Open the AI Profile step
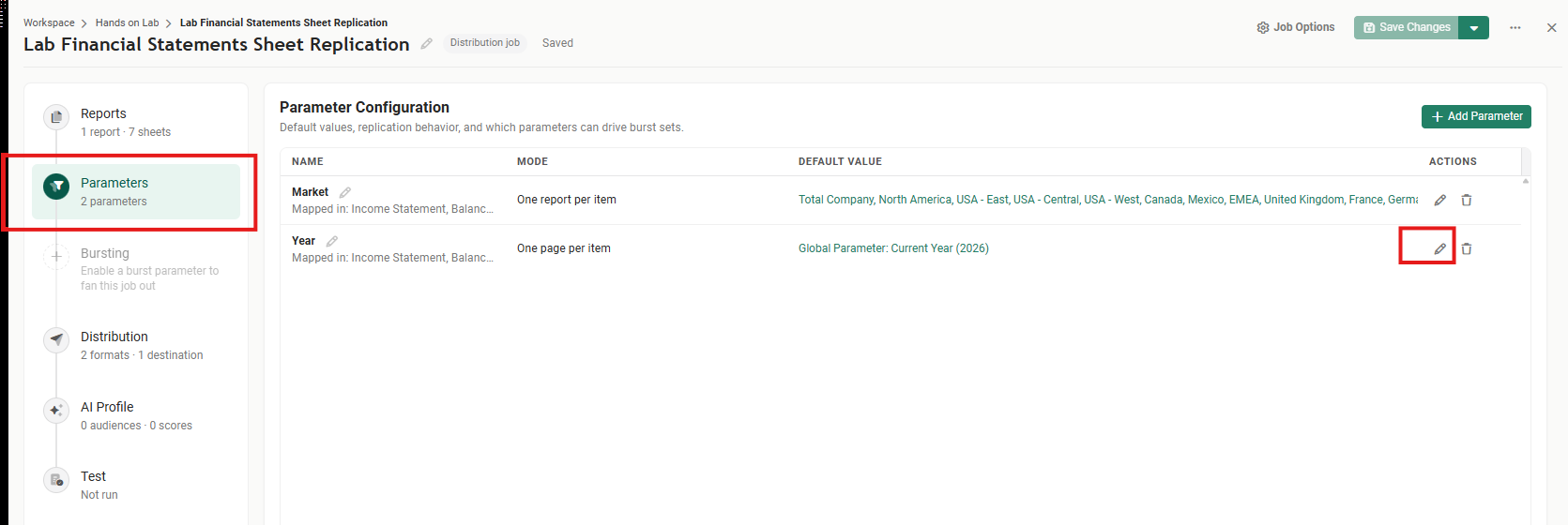Screen dimensions: 1568x525 click(x=136, y=415)
